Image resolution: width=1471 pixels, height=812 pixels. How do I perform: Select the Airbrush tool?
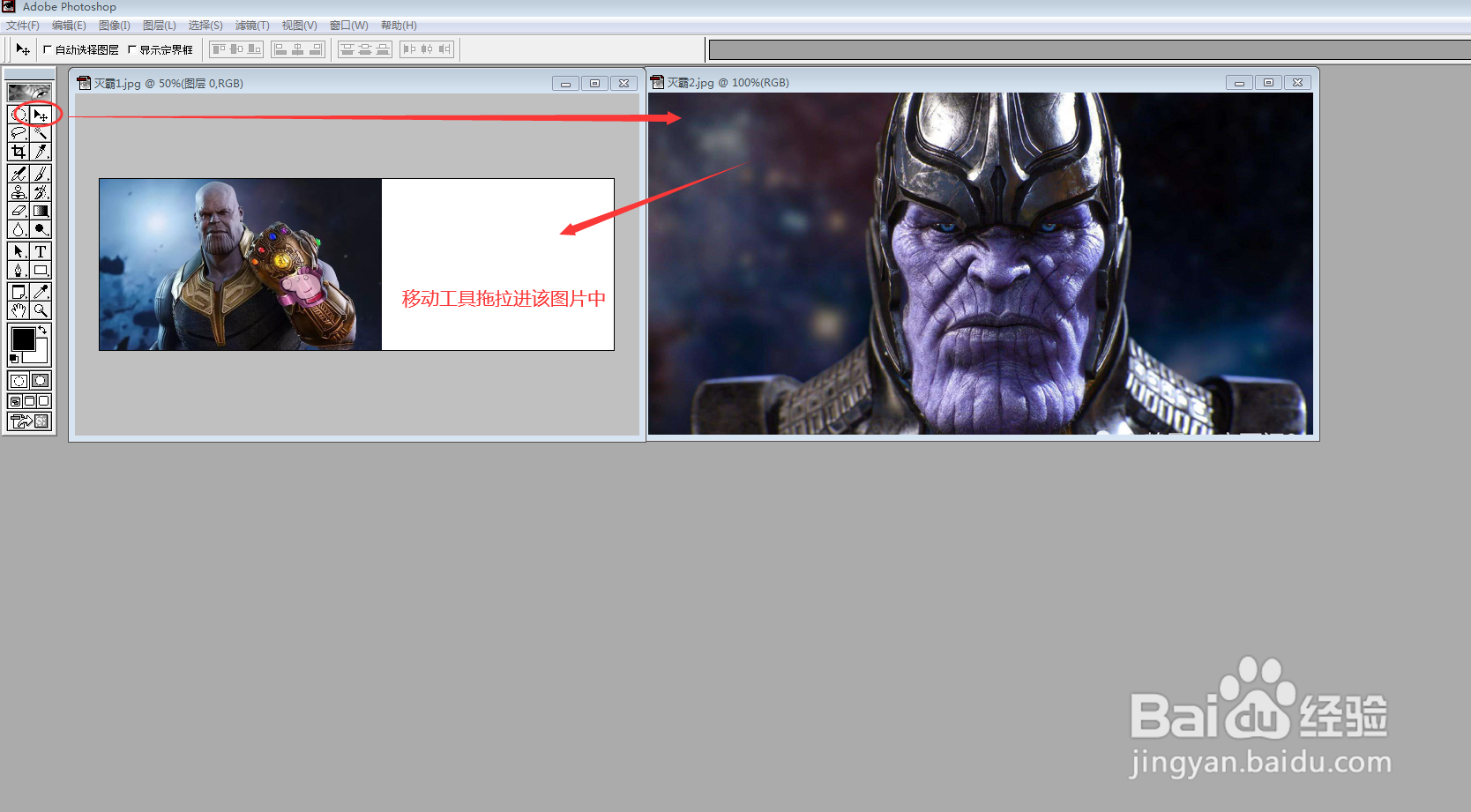pyautogui.click(x=19, y=174)
